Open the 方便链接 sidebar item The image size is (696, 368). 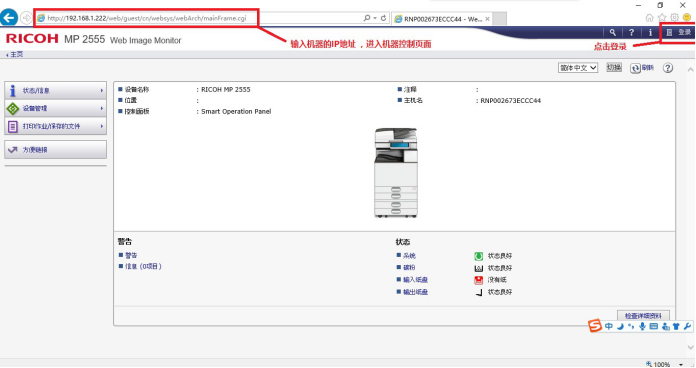pyautogui.click(x=55, y=150)
